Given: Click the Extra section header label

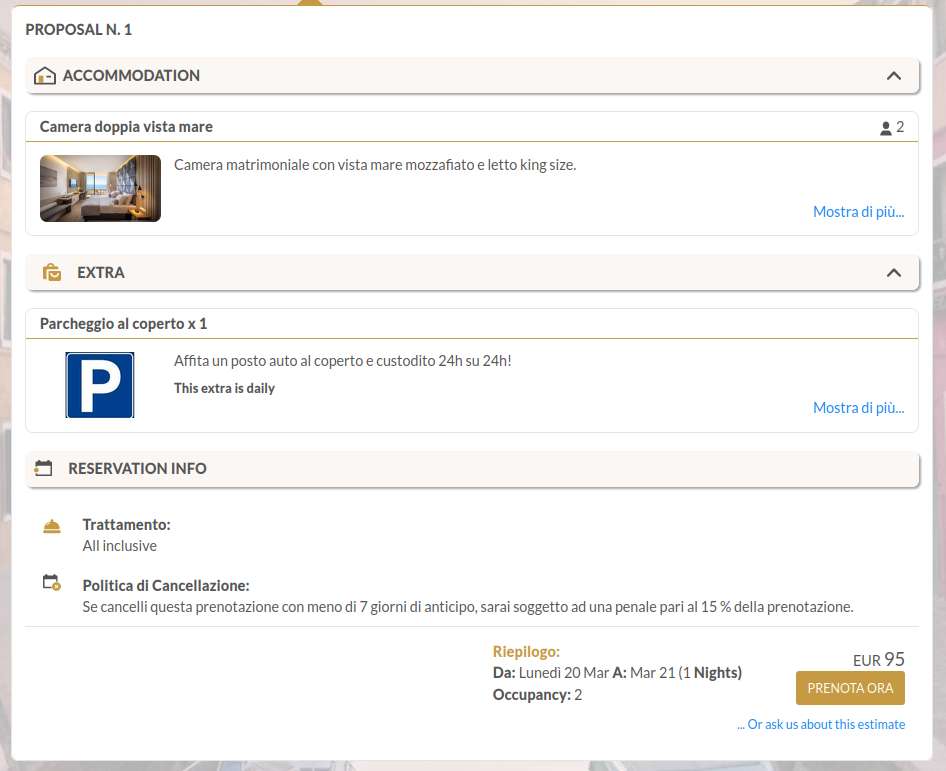Looking at the screenshot, I should pyautogui.click(x=101, y=273).
